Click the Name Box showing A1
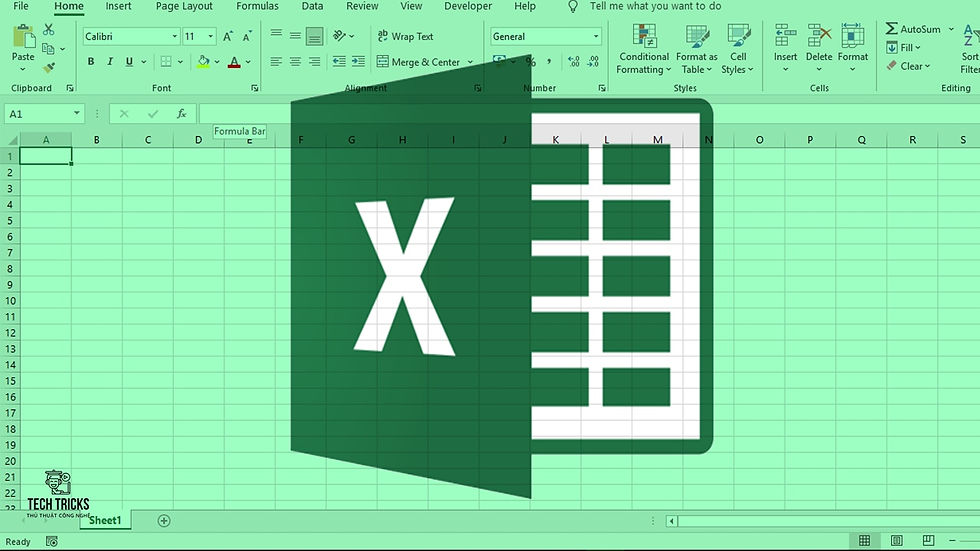Image resolution: width=980 pixels, height=551 pixels. (x=44, y=114)
